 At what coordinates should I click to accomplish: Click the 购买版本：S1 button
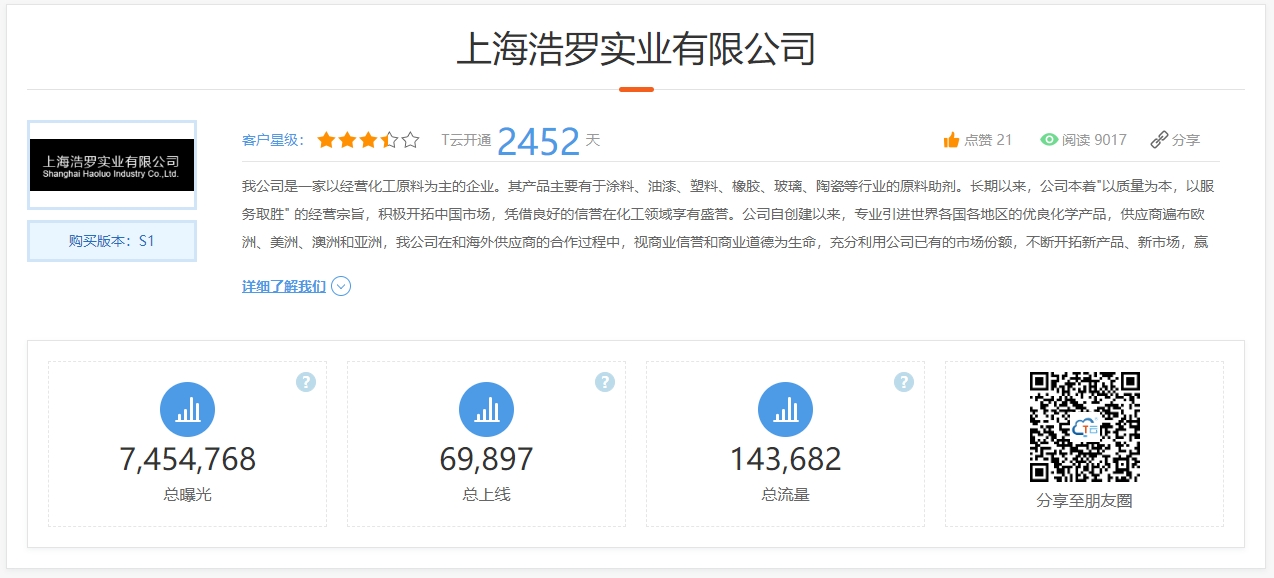click(x=112, y=241)
